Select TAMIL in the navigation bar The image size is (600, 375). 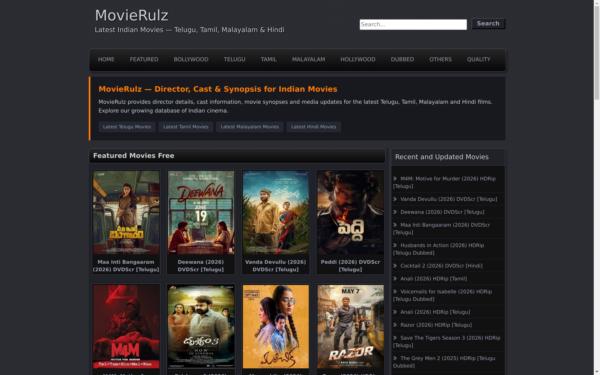(269, 59)
